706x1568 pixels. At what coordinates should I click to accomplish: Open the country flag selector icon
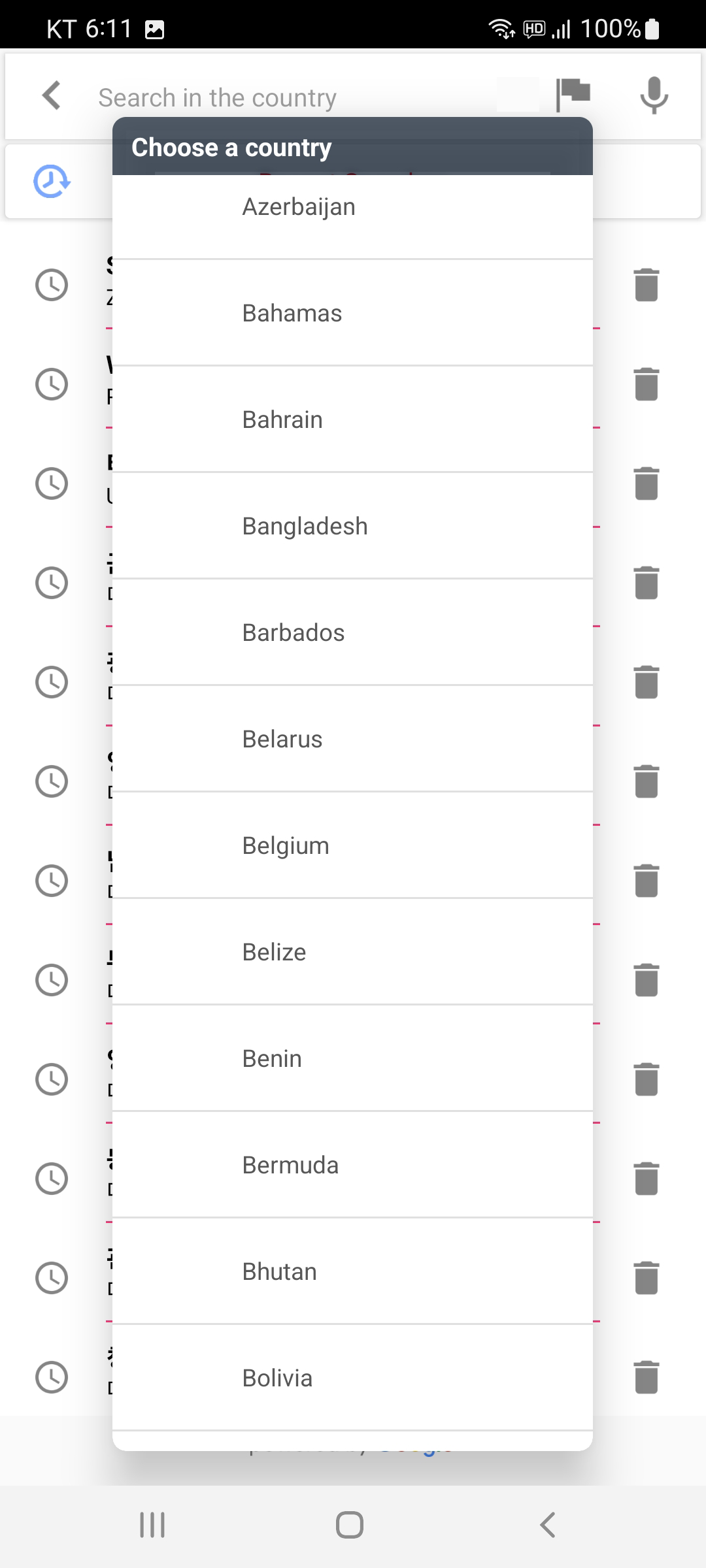(573, 95)
